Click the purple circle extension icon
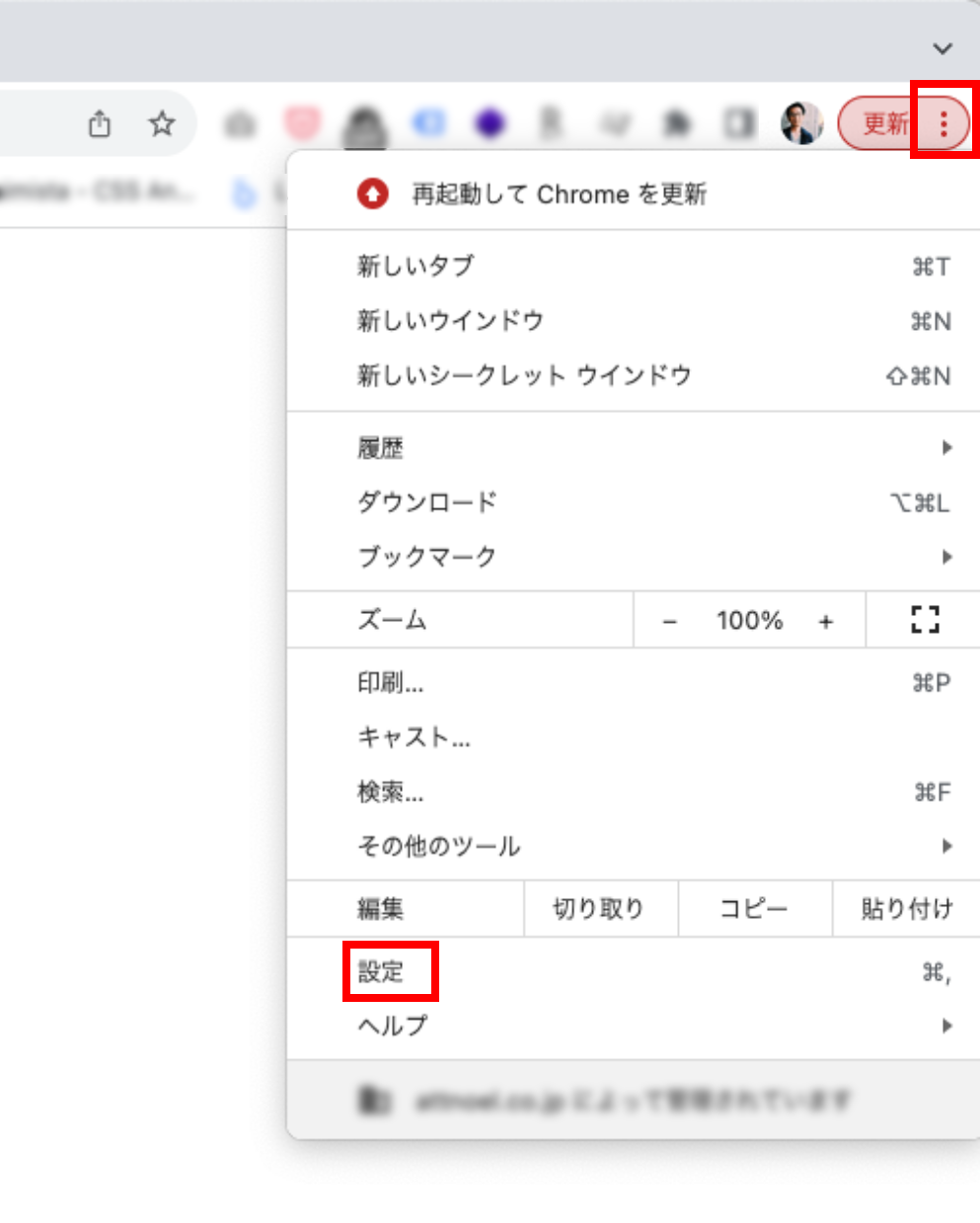980x1223 pixels. (x=490, y=123)
